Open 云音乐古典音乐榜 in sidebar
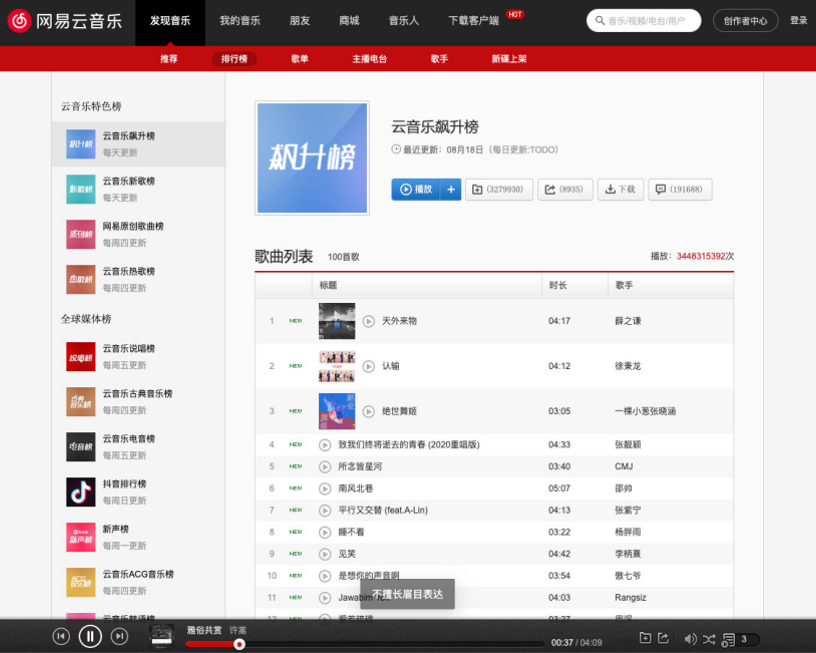Screen dimensions: 816x653 (138, 402)
